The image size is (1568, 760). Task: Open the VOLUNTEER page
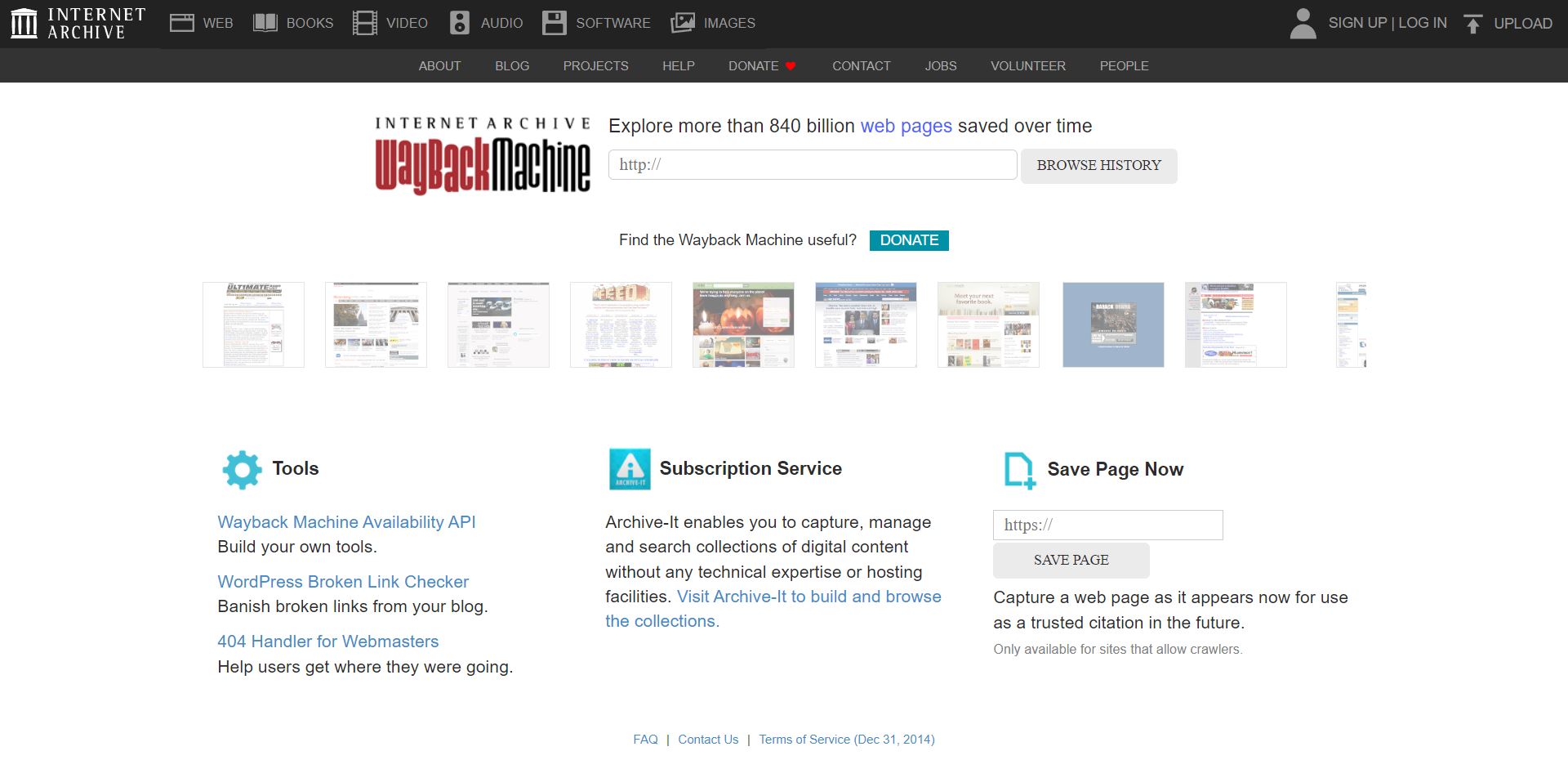coord(1027,66)
